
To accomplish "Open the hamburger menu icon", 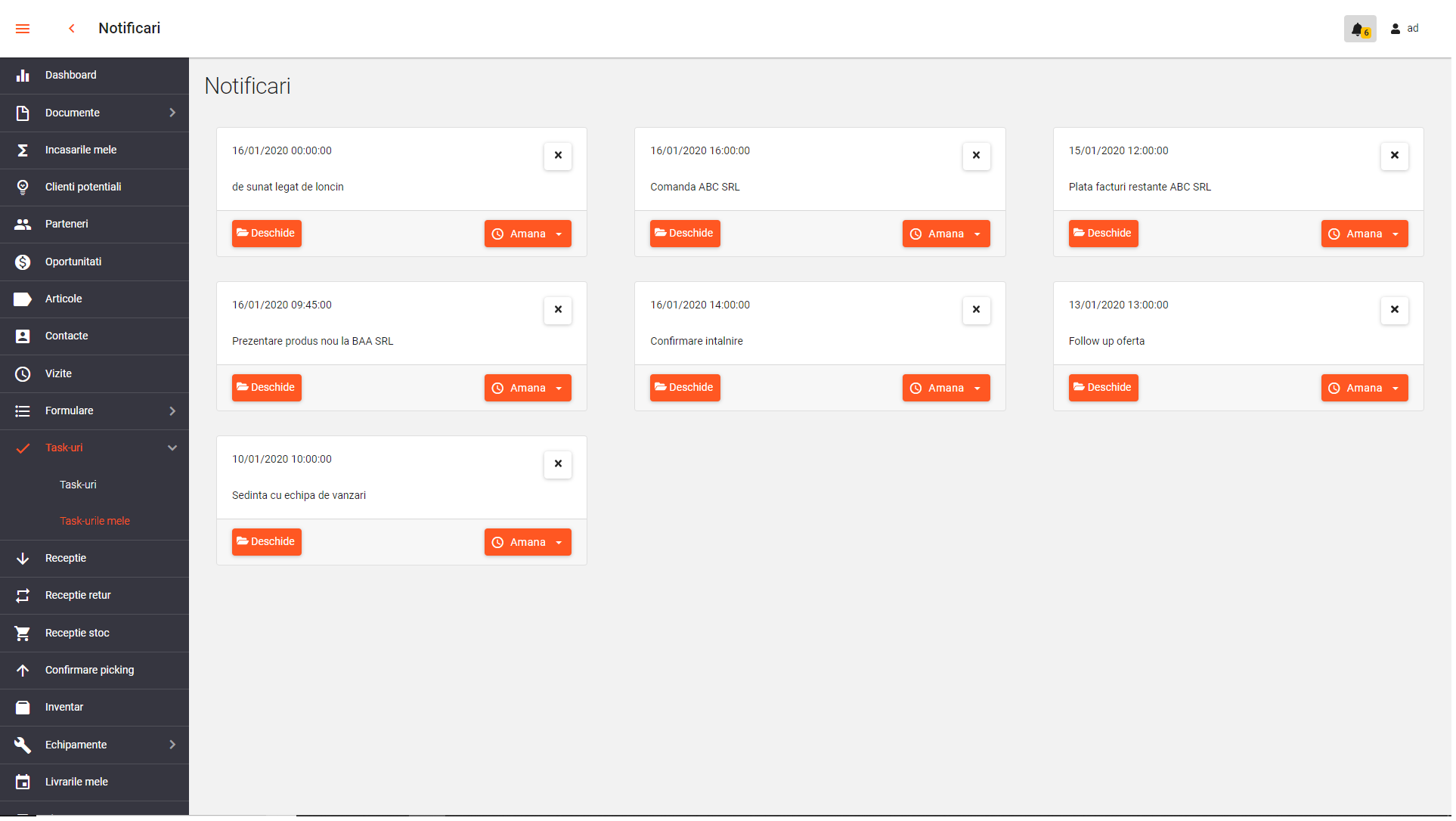I will (x=23, y=29).
